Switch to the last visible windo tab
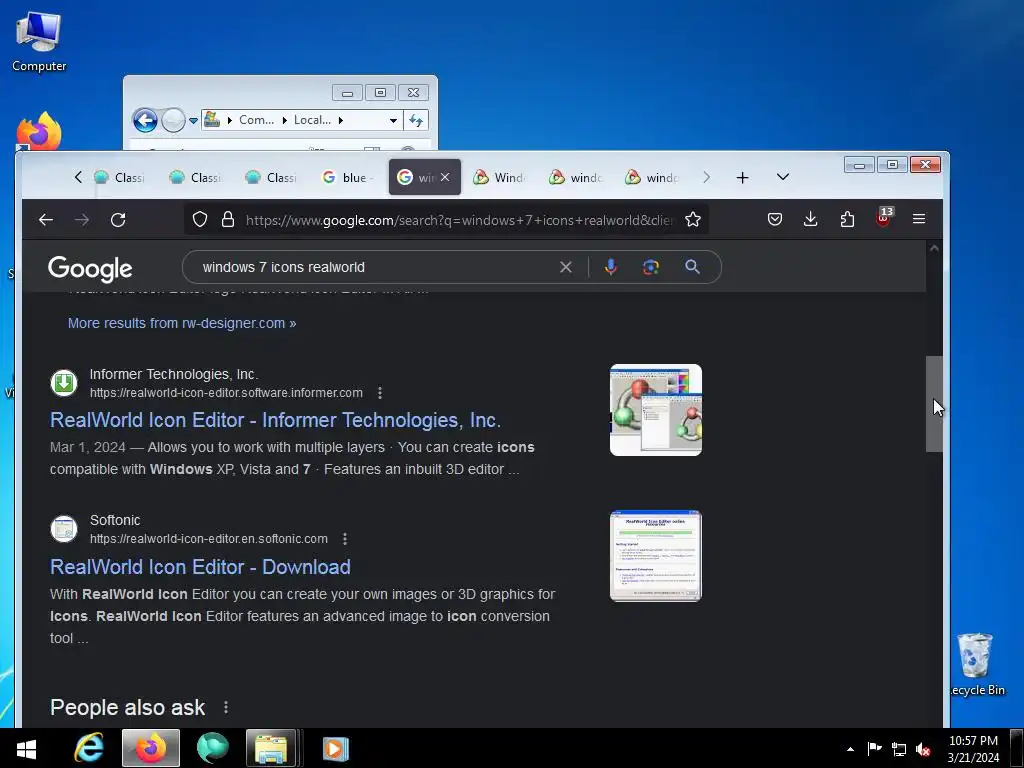 pyautogui.click(x=652, y=178)
